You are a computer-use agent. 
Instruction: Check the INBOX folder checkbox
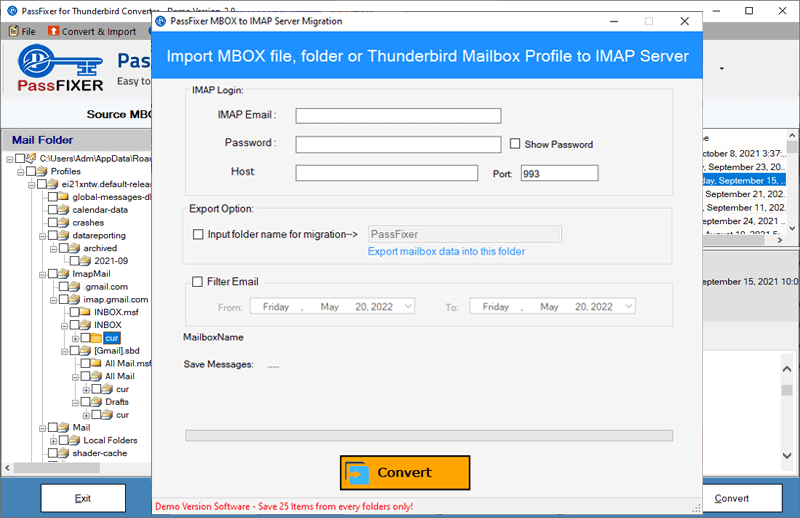coord(74,325)
